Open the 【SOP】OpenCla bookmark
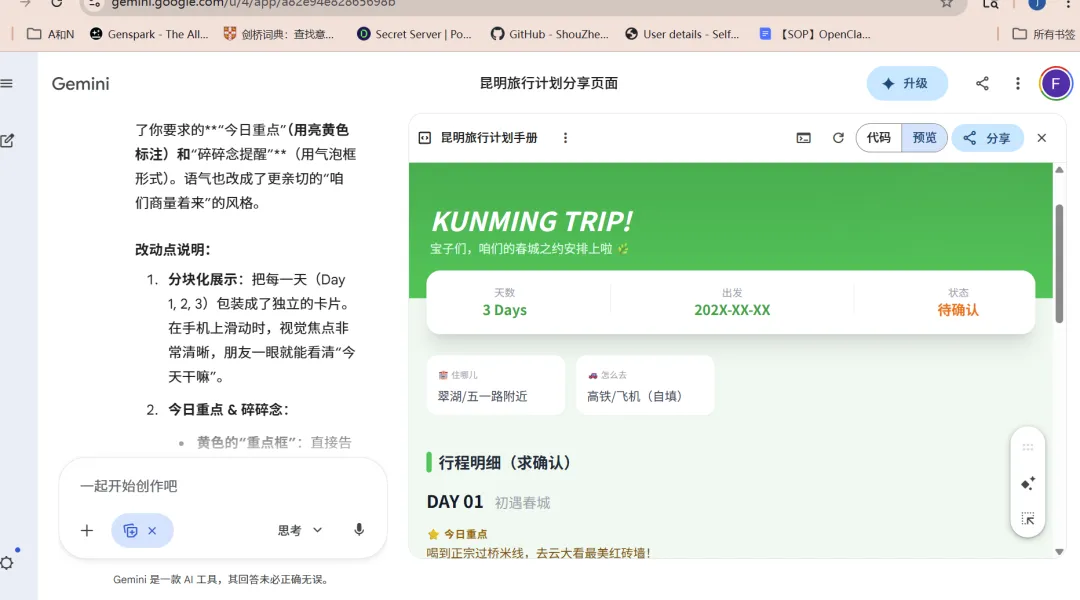Screen dimensions: 1080x600 tap(815, 34)
